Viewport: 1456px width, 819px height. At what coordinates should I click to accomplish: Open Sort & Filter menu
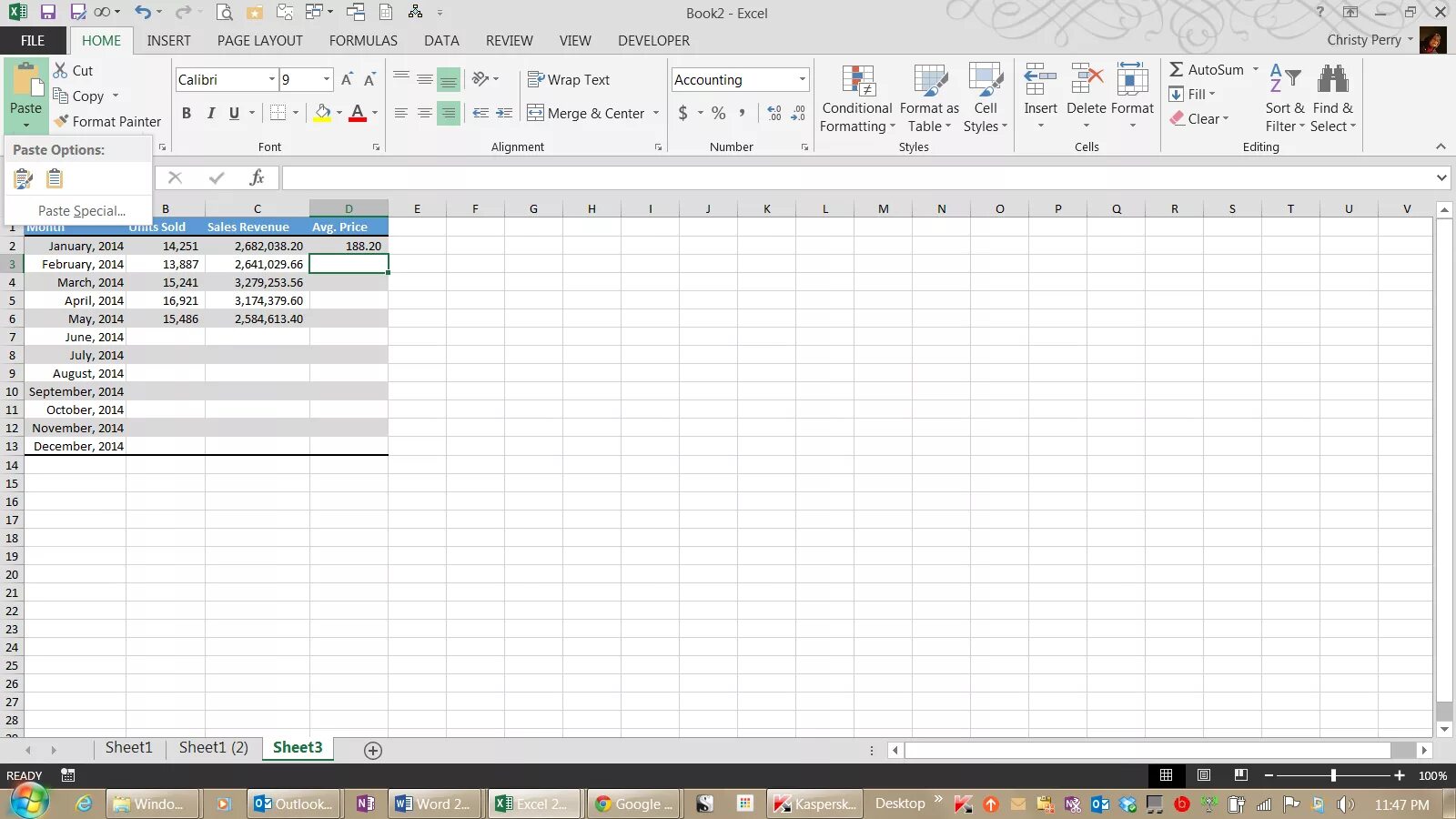point(1284,98)
